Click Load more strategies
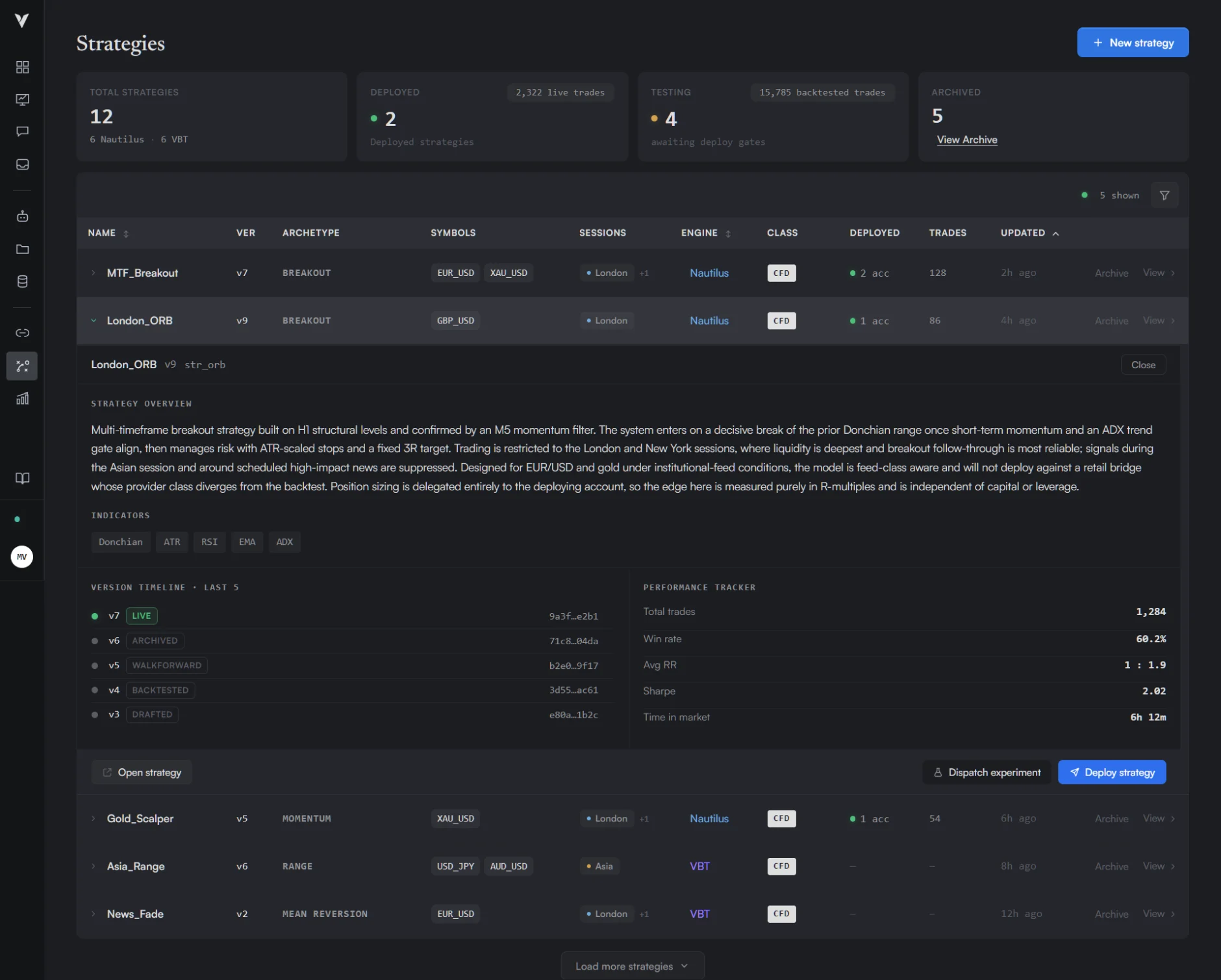Screen dimensions: 1221x980 pos(632,966)
